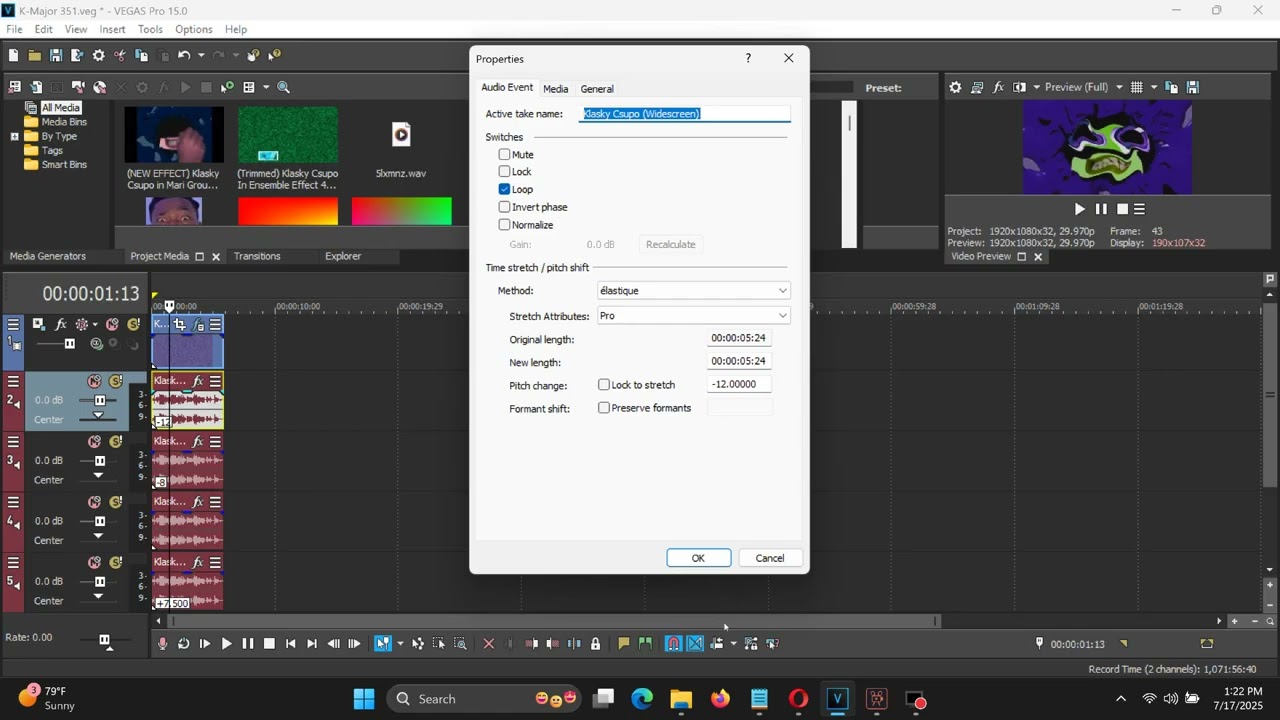Toggle Loop Playback in the transport bar
The image size is (1280, 720).
click(x=183, y=644)
